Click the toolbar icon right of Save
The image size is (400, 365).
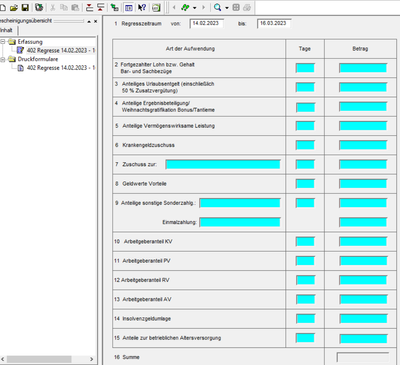pos(39,7)
